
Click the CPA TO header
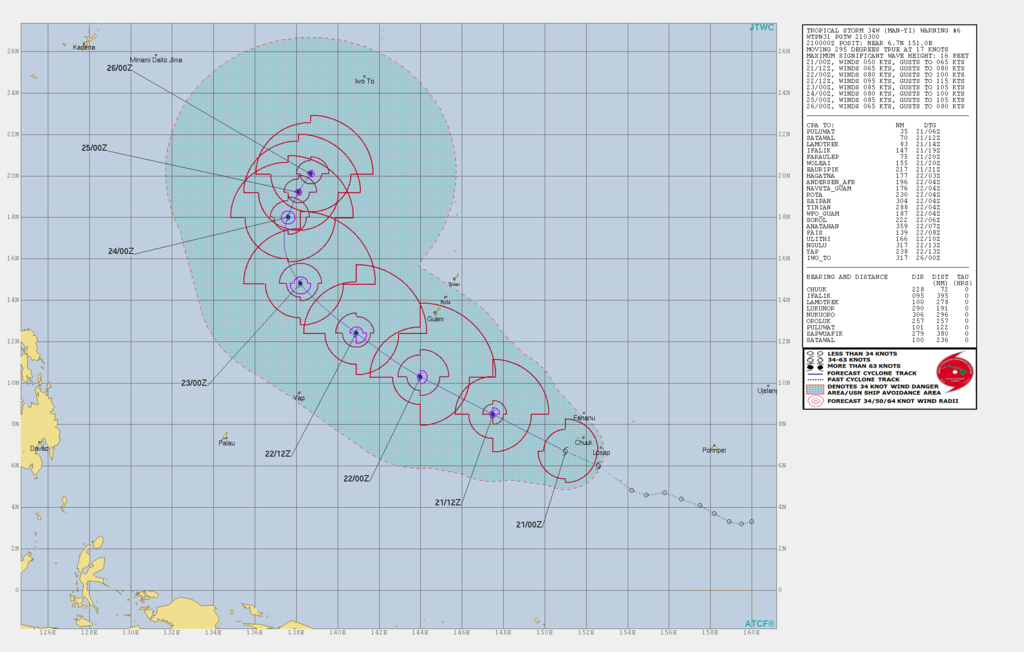(820, 125)
